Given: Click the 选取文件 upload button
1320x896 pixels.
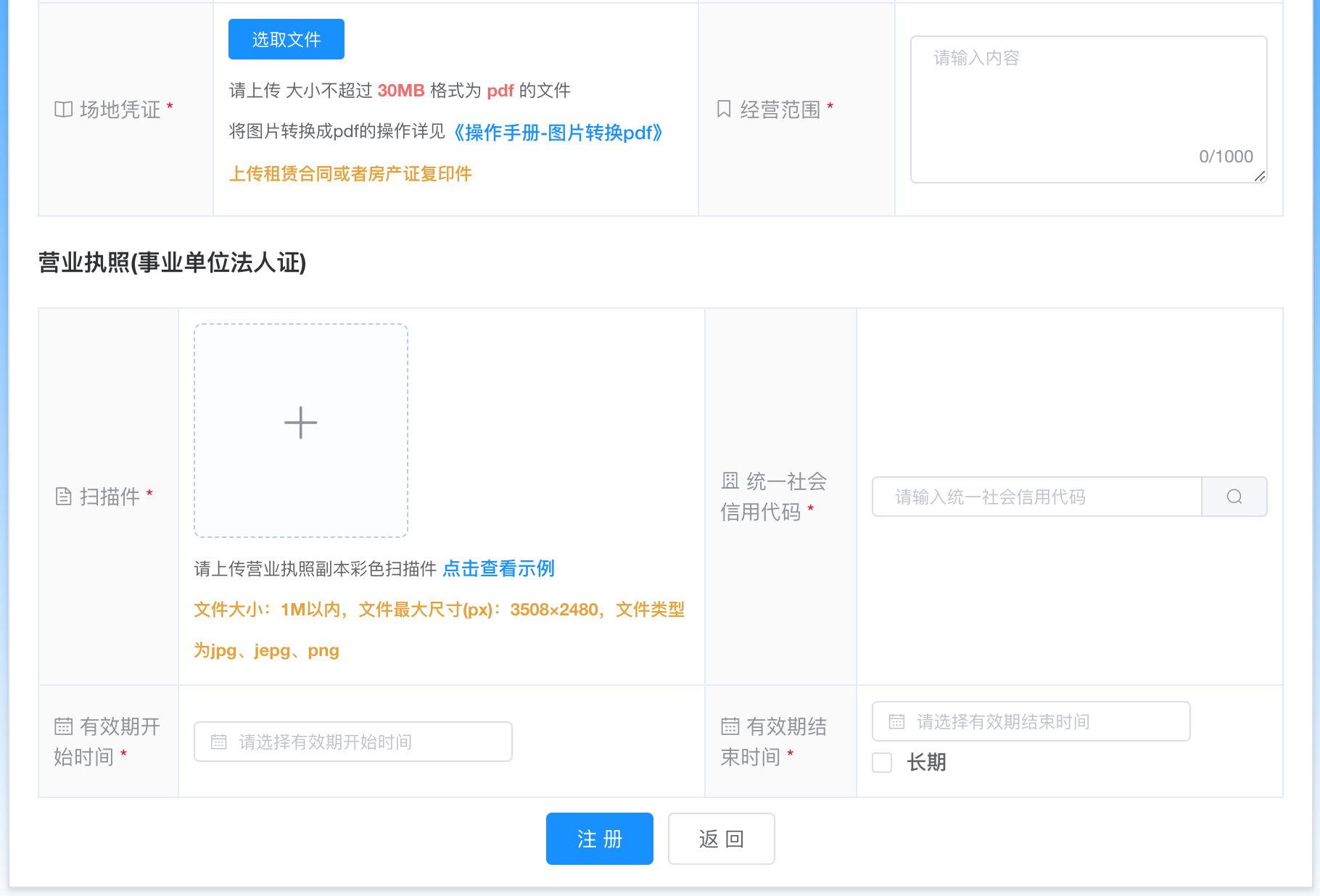Looking at the screenshot, I should (286, 39).
